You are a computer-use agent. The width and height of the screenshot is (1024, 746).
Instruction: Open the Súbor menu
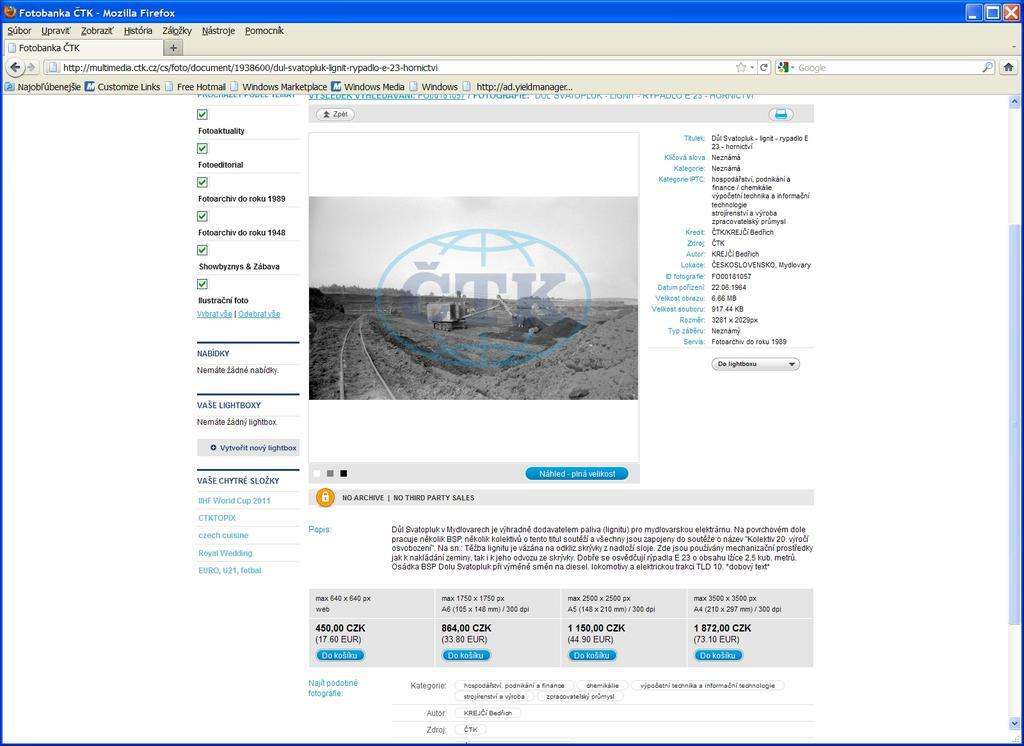coord(20,31)
